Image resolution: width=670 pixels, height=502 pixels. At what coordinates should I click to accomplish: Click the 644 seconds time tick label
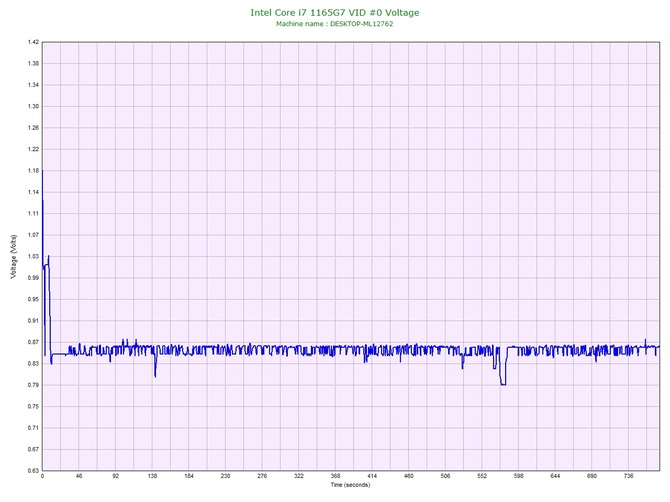point(555,476)
